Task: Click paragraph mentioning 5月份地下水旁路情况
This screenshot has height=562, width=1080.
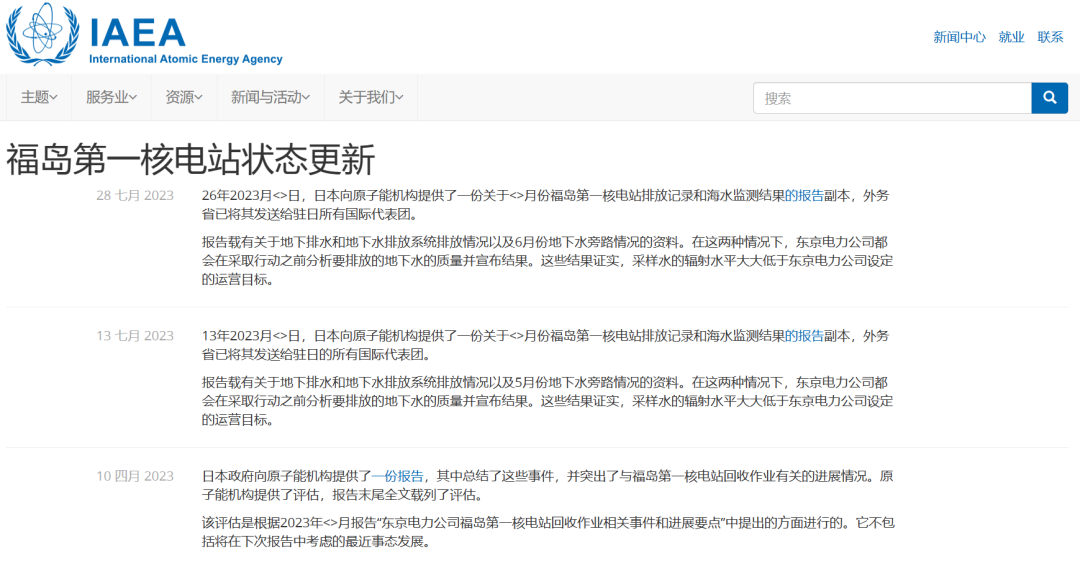Action: point(548,402)
